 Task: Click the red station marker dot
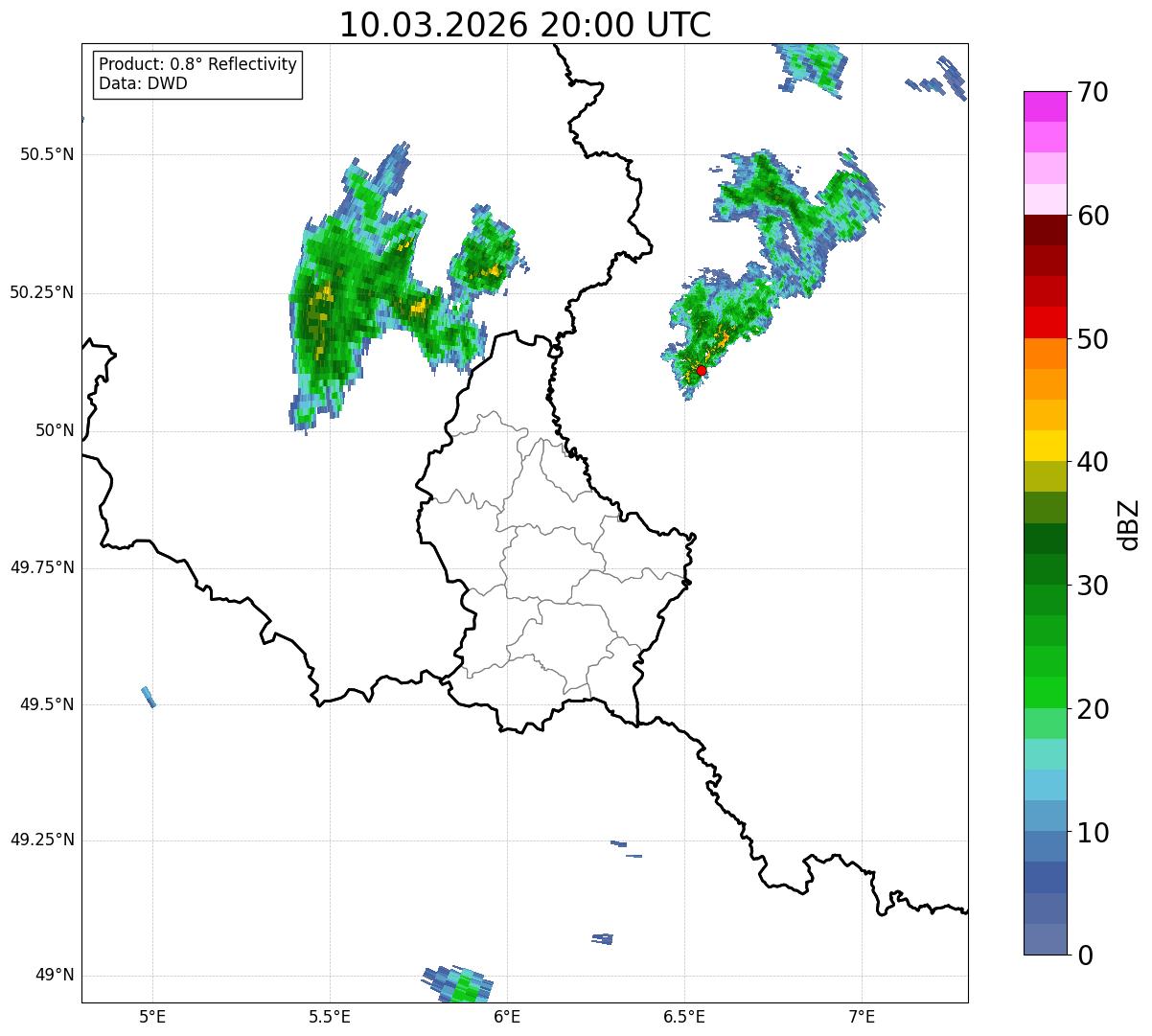click(x=702, y=370)
